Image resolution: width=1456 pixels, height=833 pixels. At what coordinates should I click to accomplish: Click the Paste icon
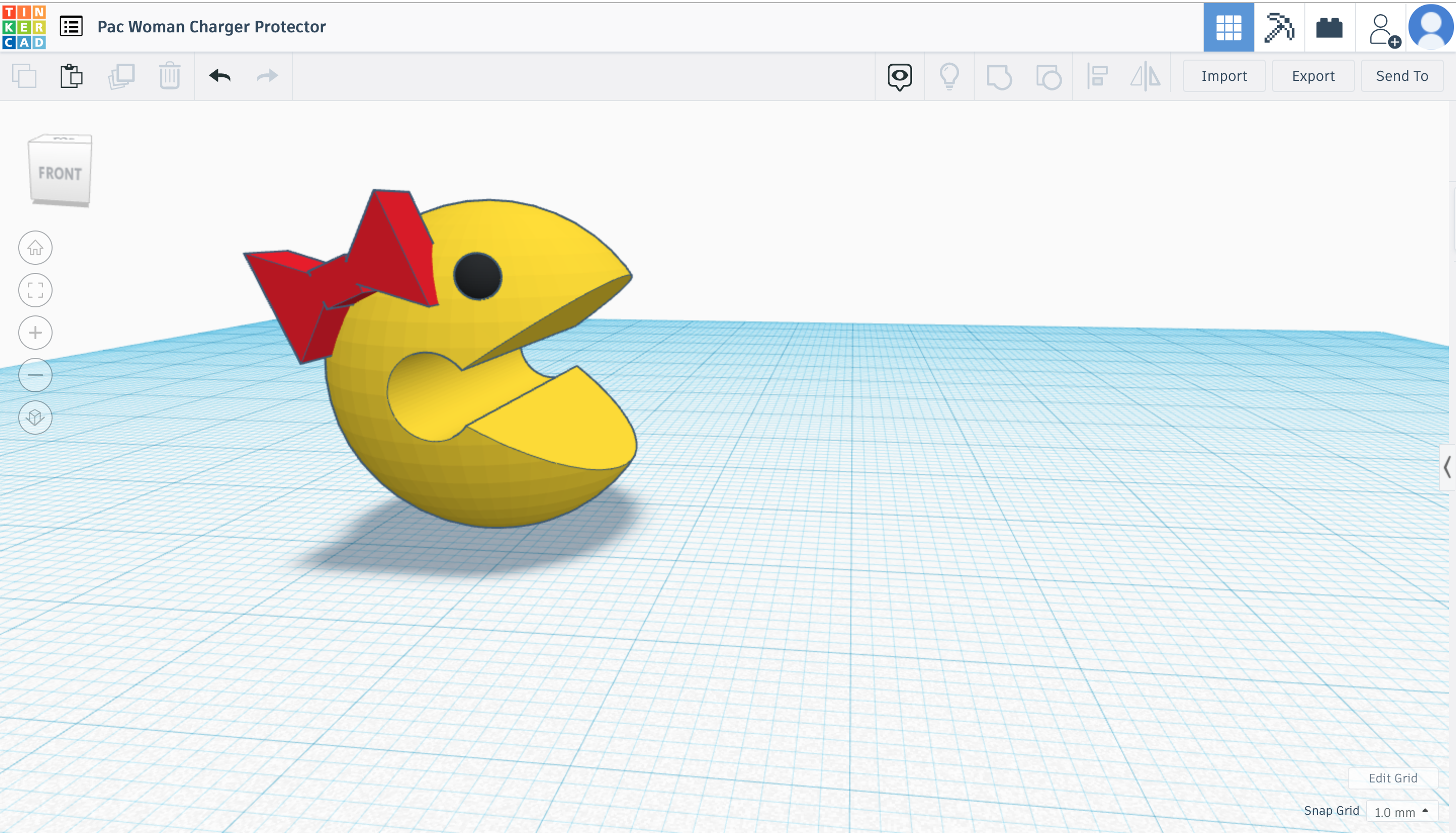pos(71,75)
